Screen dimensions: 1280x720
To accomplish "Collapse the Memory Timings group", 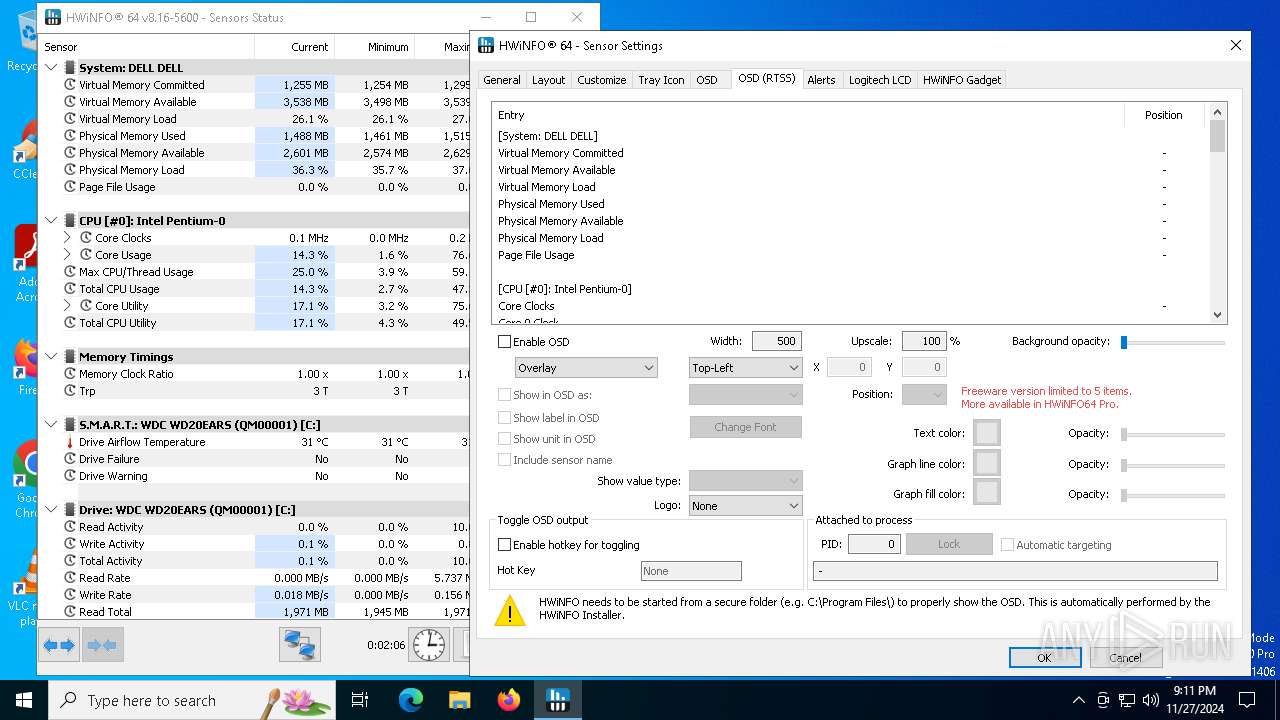I will [x=52, y=357].
